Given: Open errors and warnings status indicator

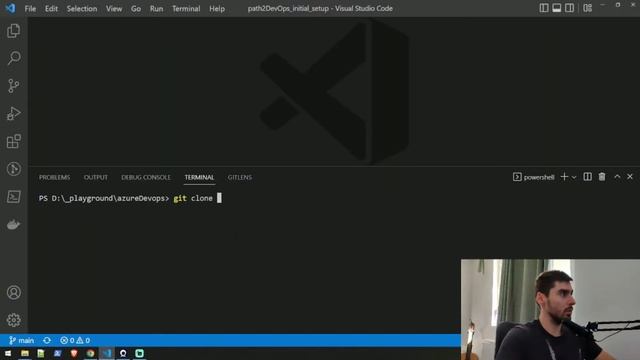Looking at the screenshot, I should coord(75,340).
